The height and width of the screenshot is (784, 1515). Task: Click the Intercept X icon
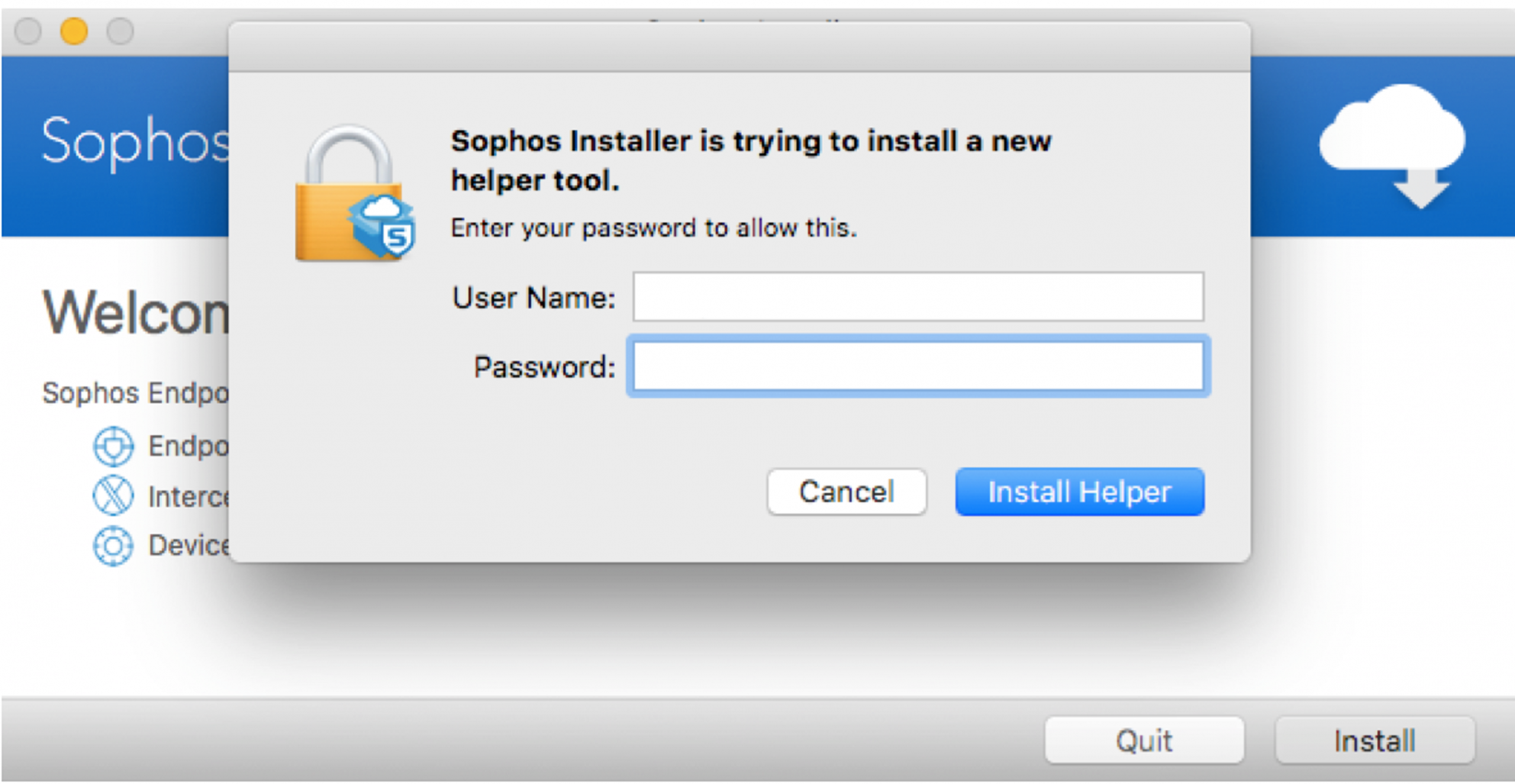113,496
